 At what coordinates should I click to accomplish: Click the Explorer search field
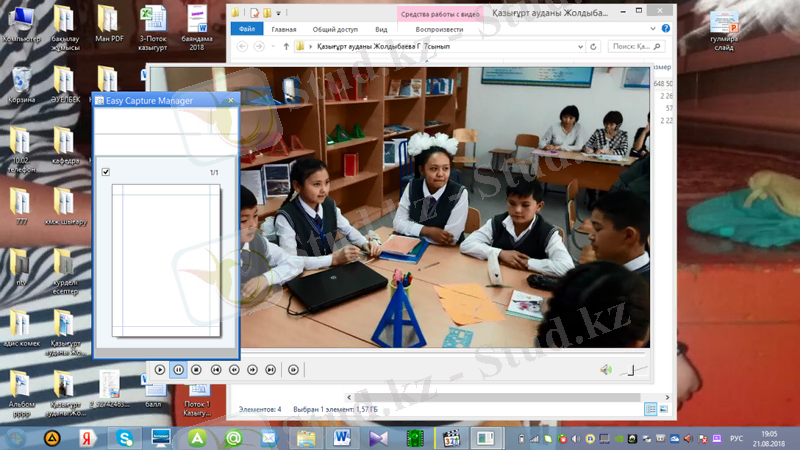[633, 46]
